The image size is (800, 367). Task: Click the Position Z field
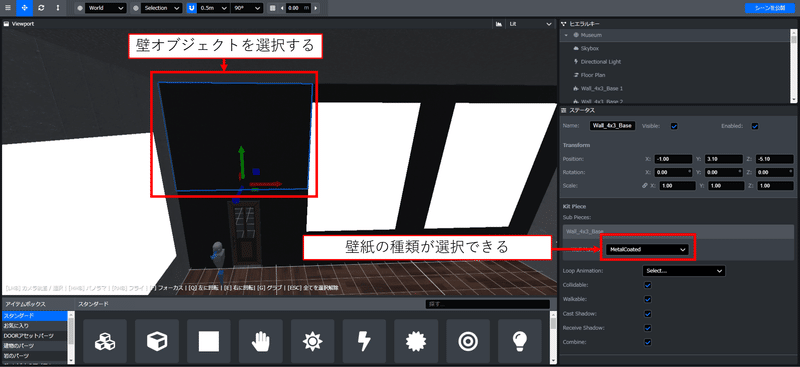click(774, 159)
